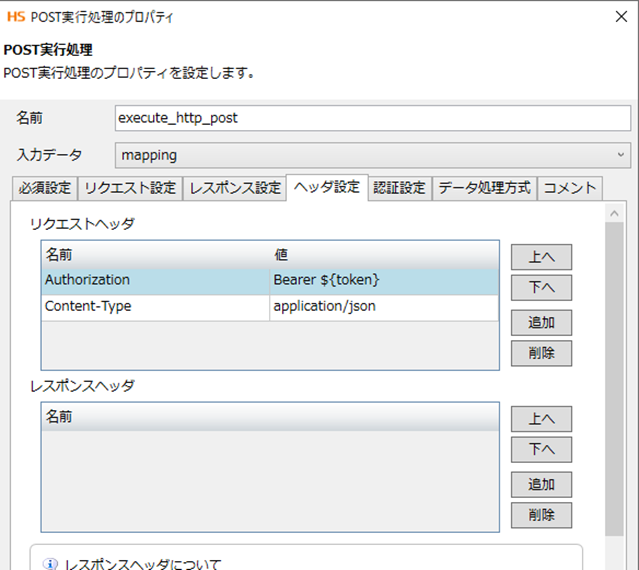This screenshot has width=639, height=570.
Task: Click the 名前 text field
Action: point(372,117)
